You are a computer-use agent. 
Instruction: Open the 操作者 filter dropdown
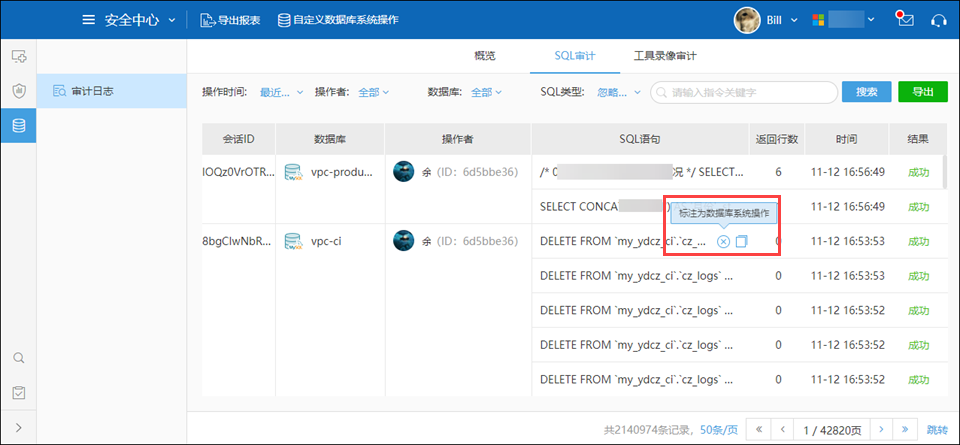coord(373,92)
